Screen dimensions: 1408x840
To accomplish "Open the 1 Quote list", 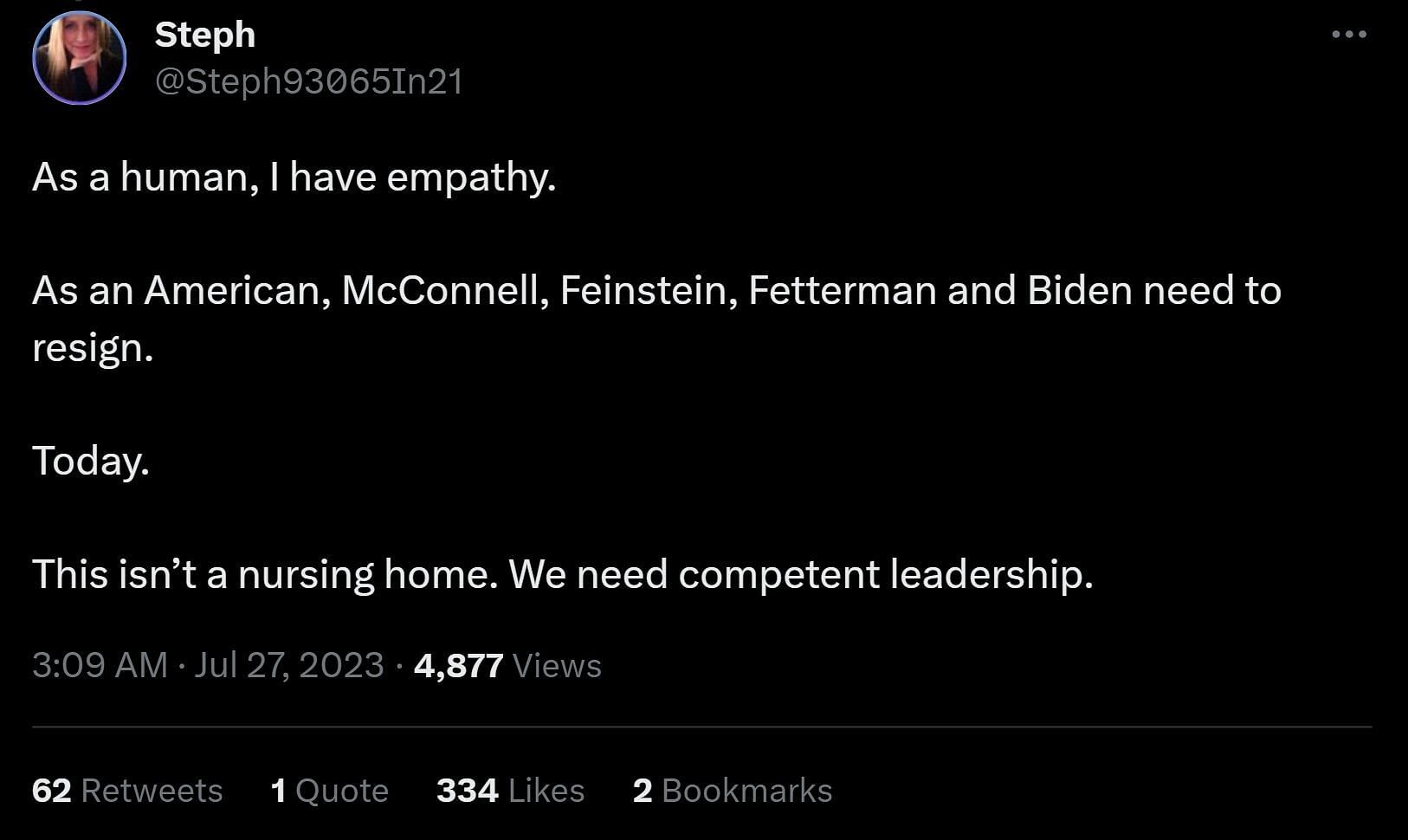I will pyautogui.click(x=329, y=791).
